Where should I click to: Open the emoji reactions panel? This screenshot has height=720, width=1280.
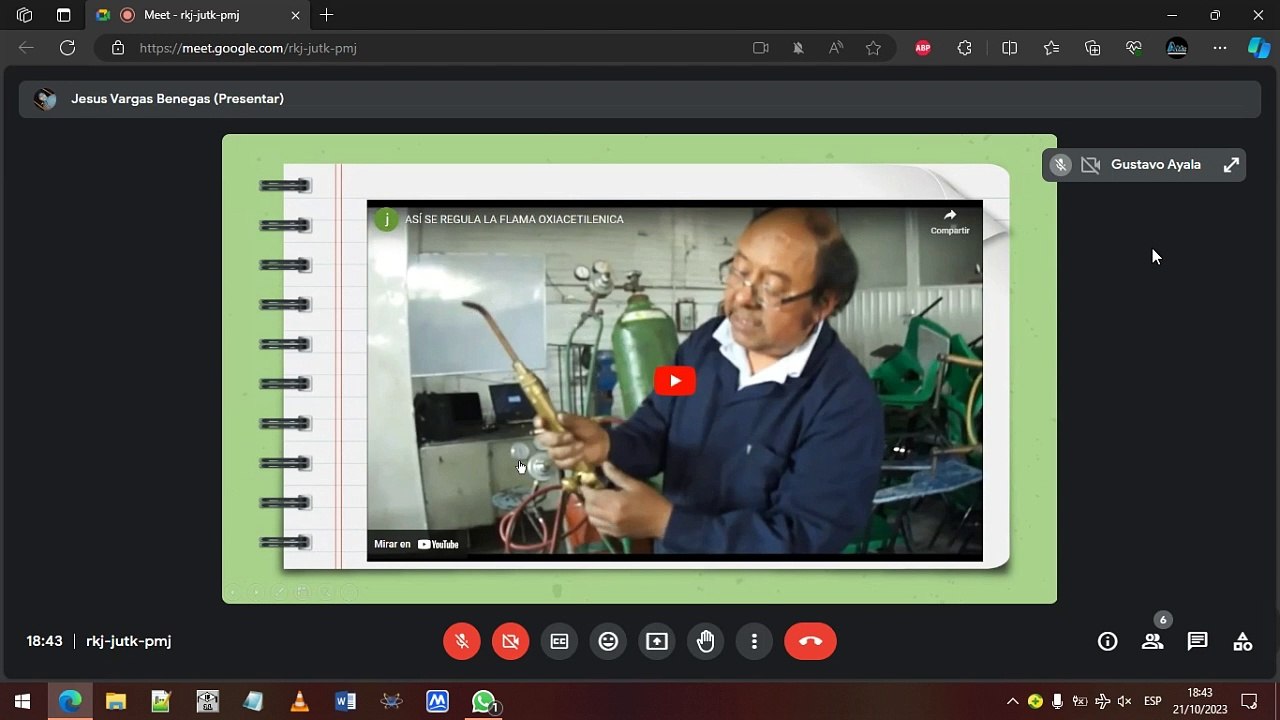(x=608, y=641)
